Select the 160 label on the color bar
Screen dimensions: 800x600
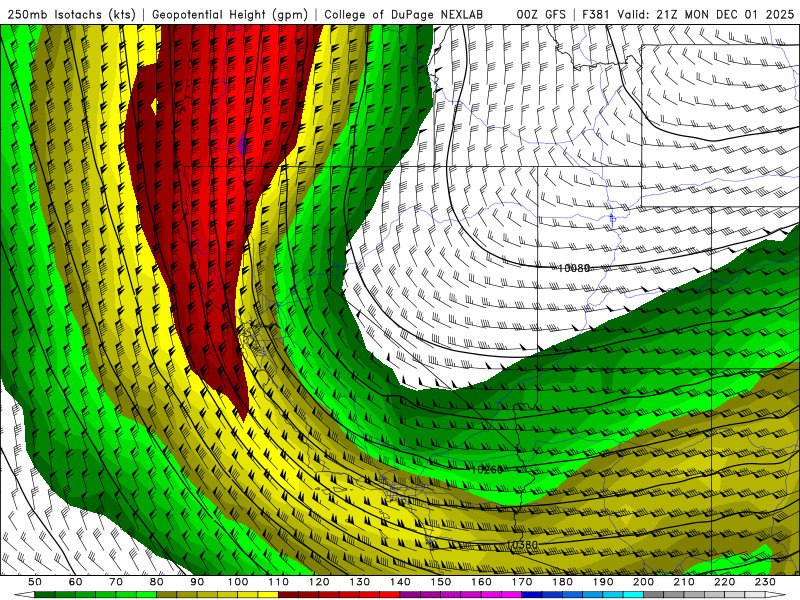(481, 582)
